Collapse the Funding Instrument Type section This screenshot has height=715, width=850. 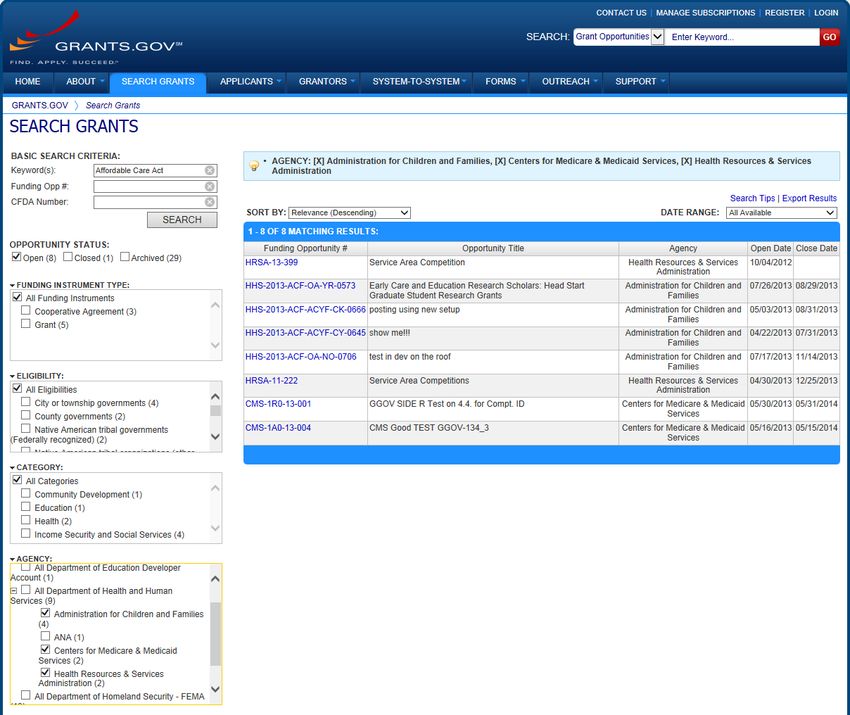(x=12, y=285)
